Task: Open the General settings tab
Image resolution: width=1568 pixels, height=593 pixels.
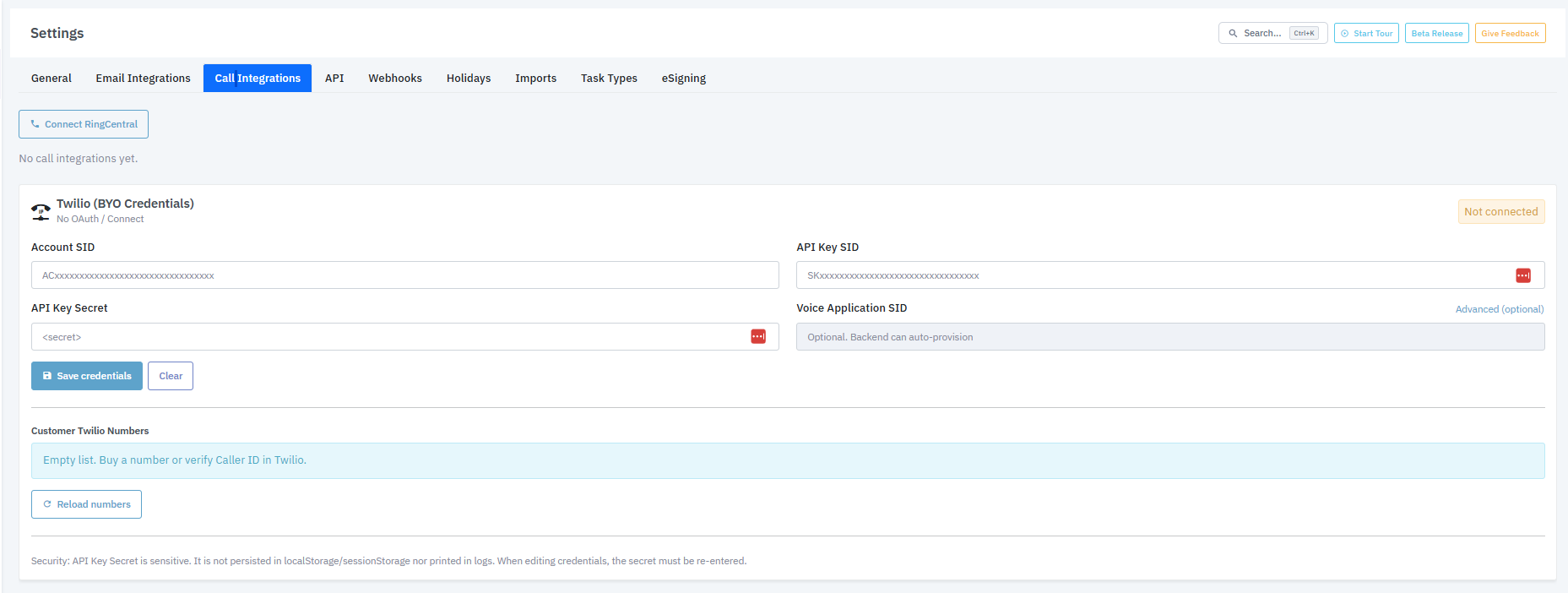Action: coord(52,79)
